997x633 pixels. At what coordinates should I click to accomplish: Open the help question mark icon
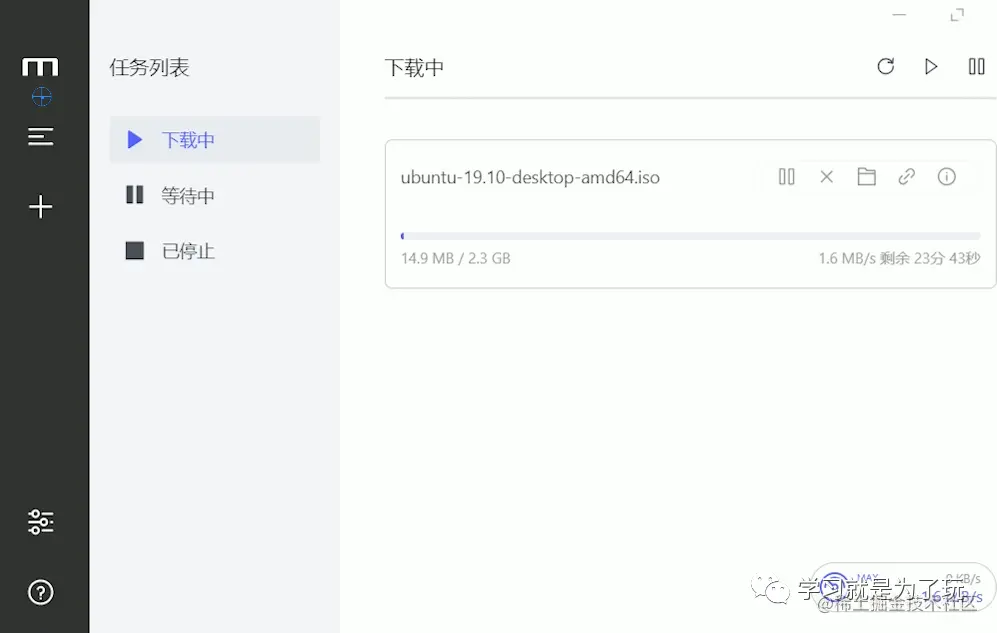tap(41, 592)
